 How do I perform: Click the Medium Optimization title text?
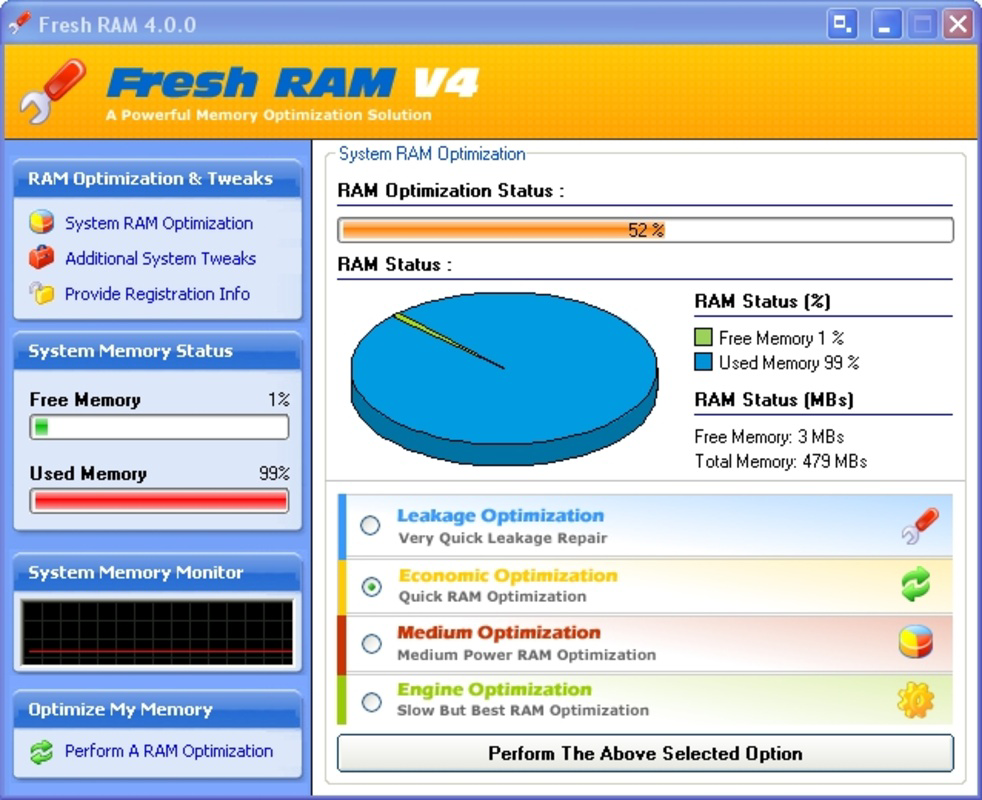(499, 633)
